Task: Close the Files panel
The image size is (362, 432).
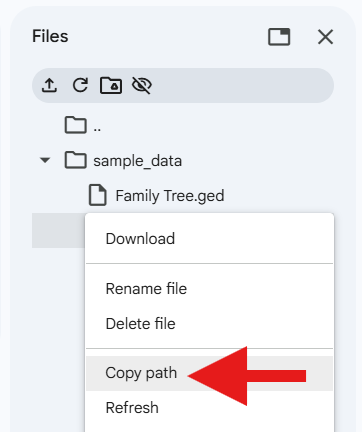Action: (325, 37)
